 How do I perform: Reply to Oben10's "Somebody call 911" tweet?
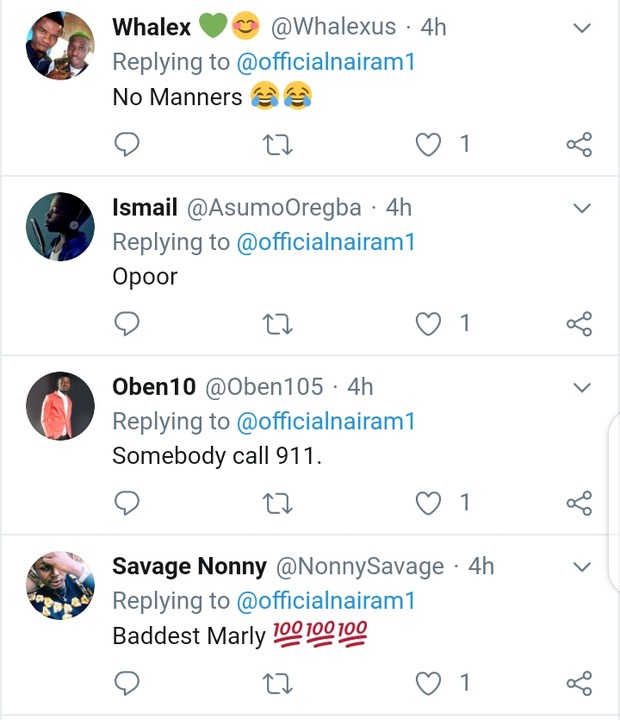pos(127,503)
